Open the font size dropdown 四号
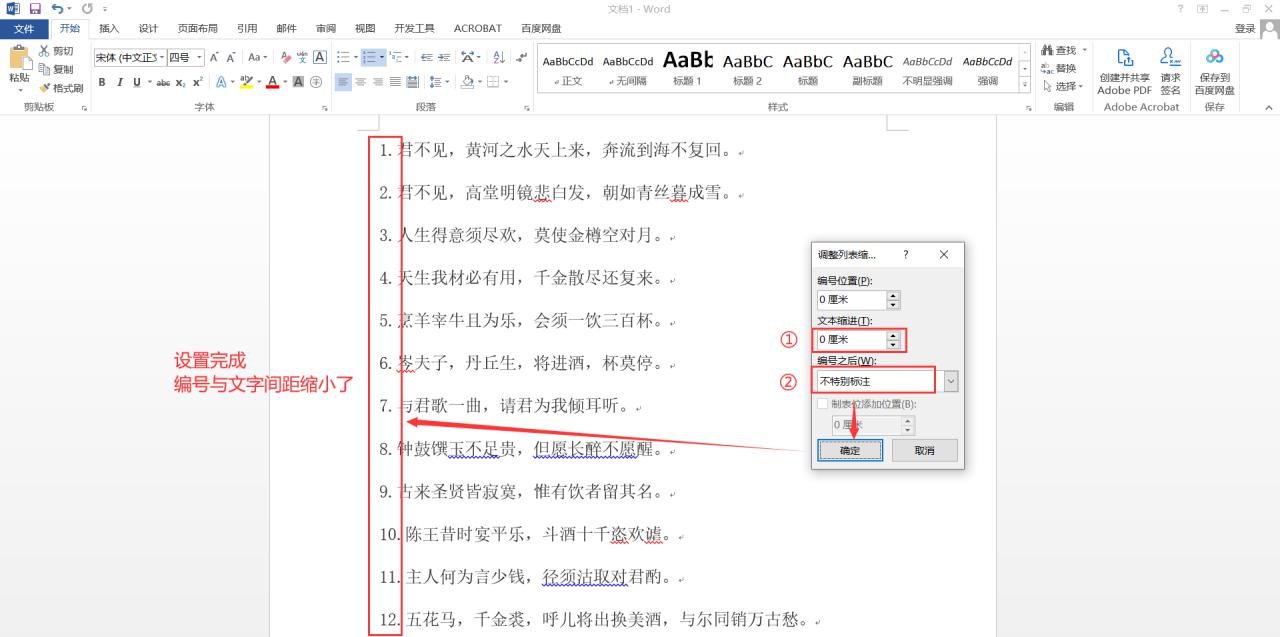 [x=200, y=57]
